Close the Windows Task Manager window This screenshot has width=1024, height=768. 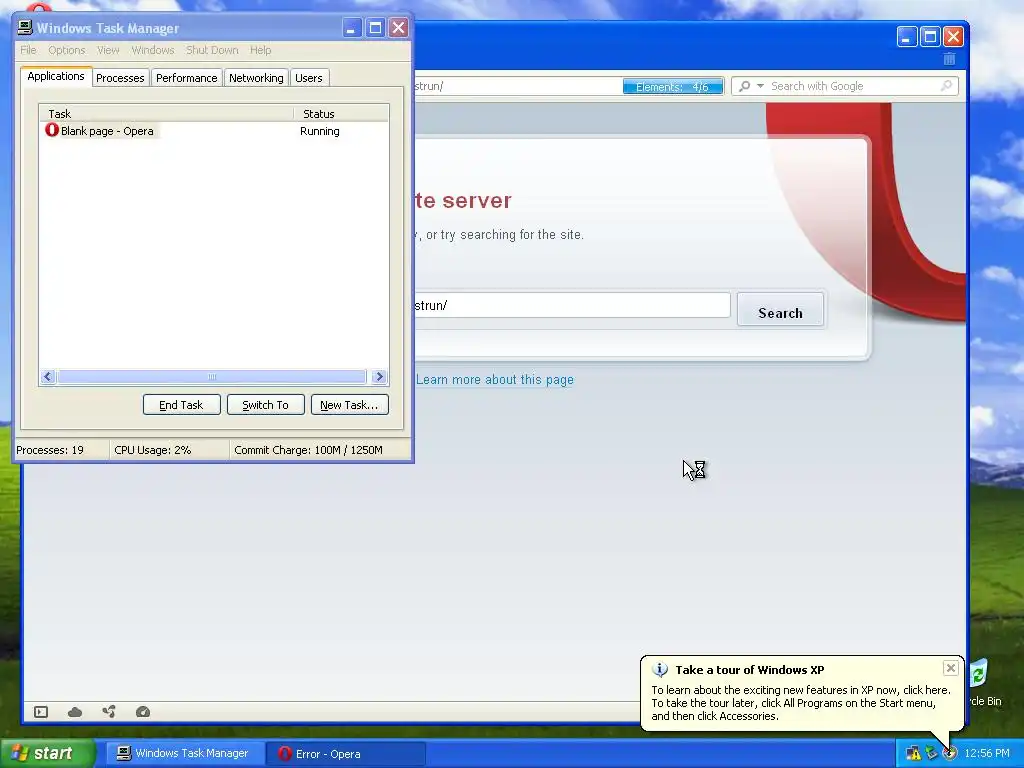coord(398,27)
